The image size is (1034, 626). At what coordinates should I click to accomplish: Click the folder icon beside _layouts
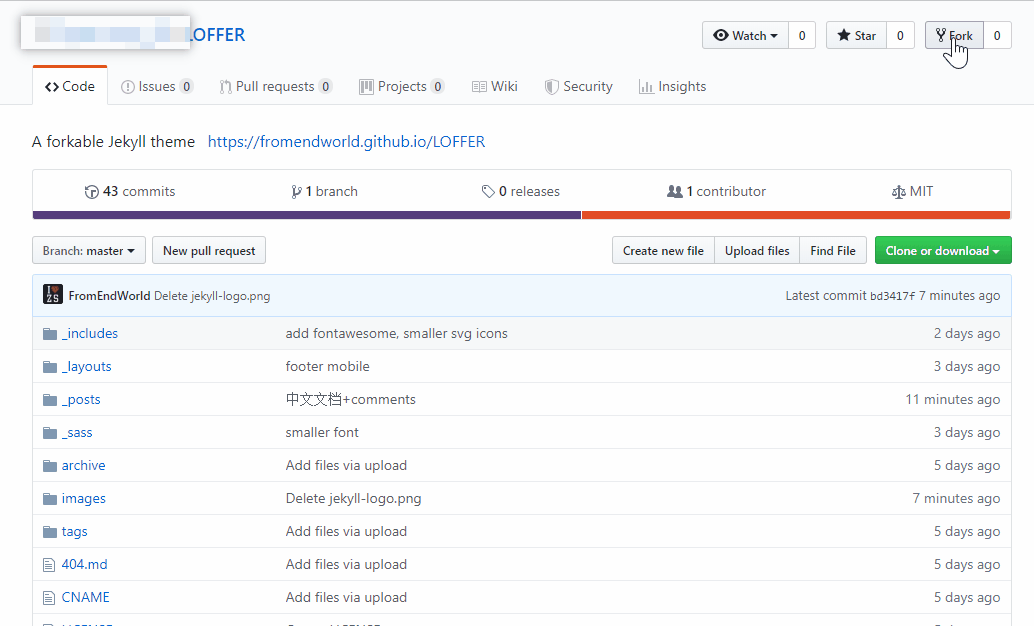(x=49, y=367)
